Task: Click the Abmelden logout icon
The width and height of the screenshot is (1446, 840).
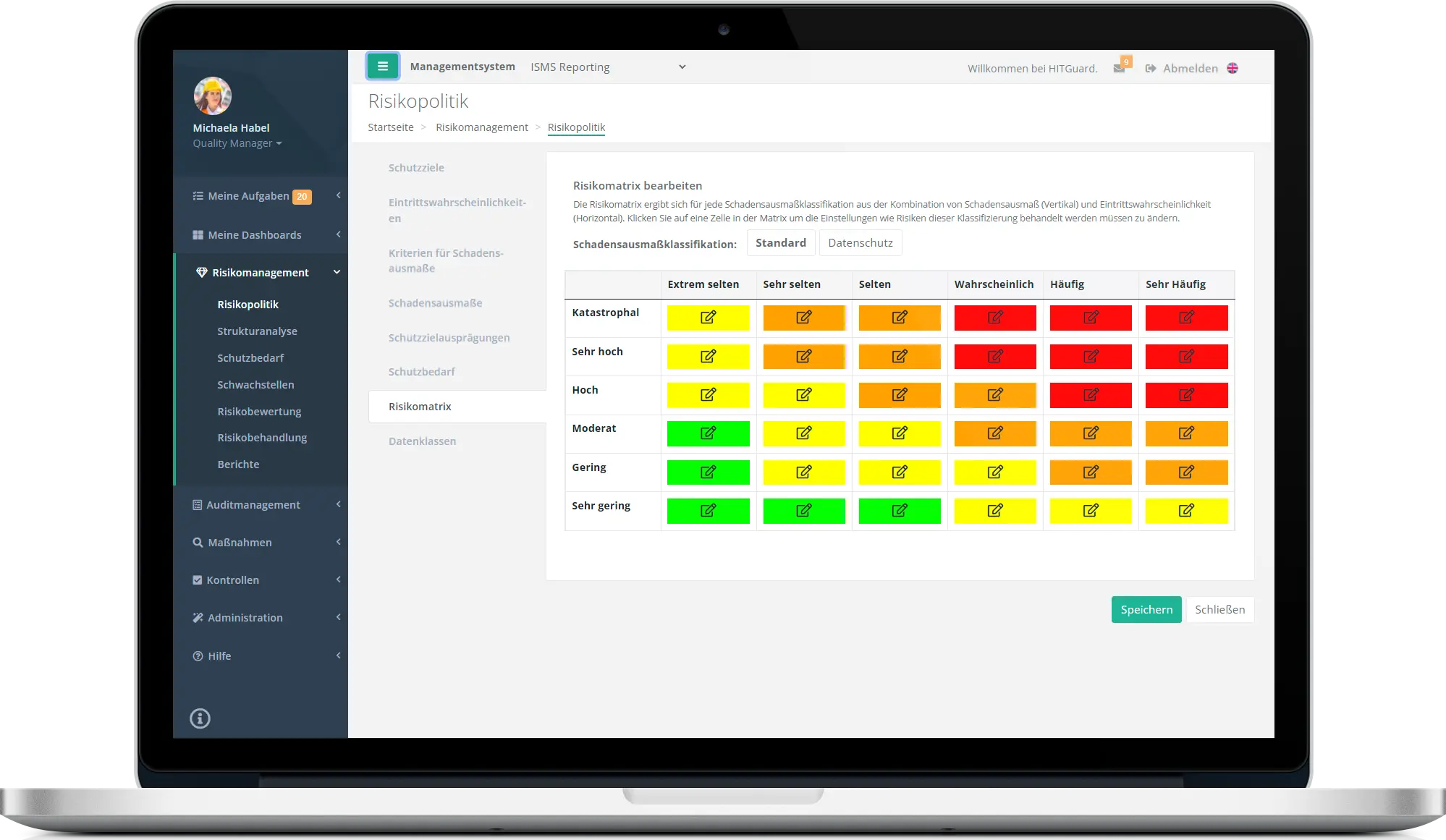Action: (x=1151, y=68)
